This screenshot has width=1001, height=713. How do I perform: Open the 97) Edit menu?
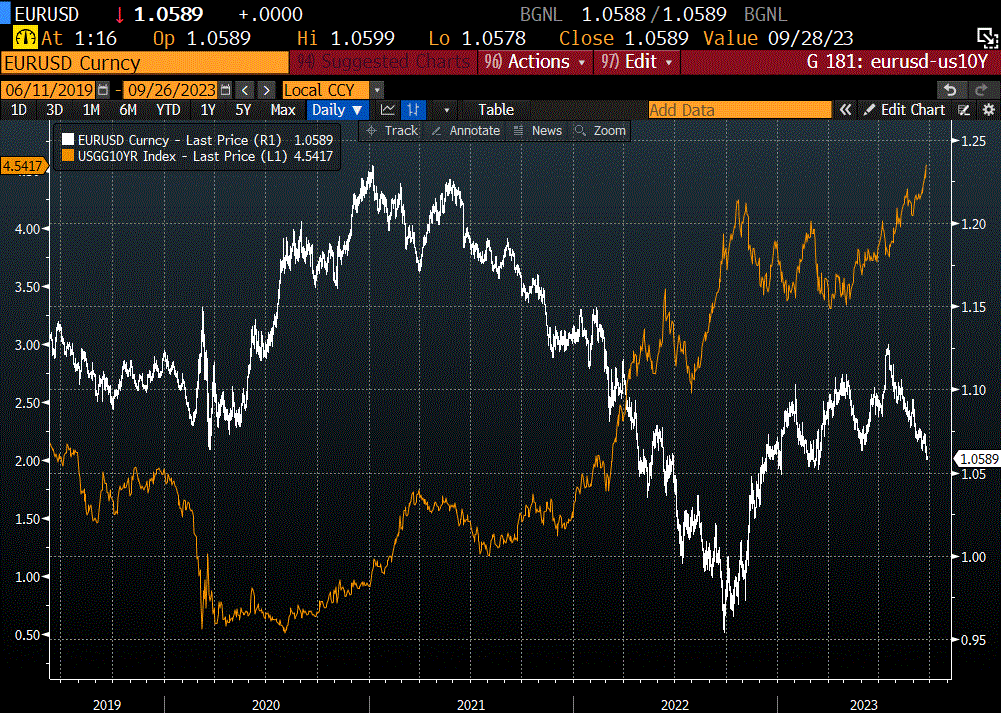coord(636,62)
